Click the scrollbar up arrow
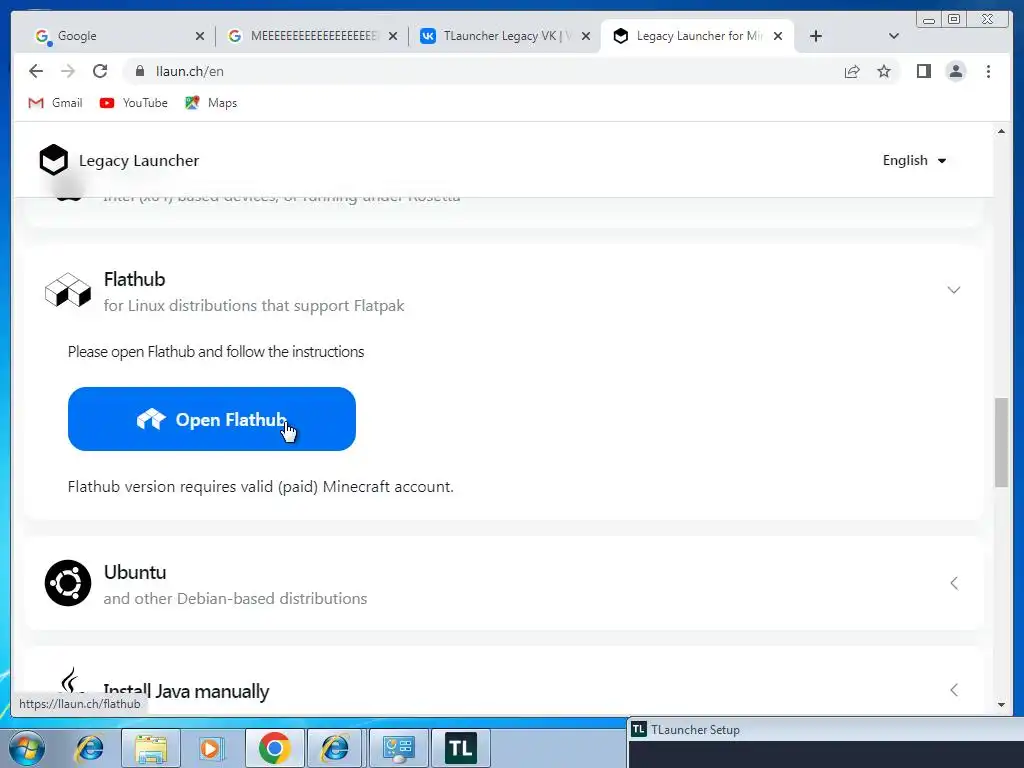This screenshot has width=1024, height=768. tap(1001, 132)
